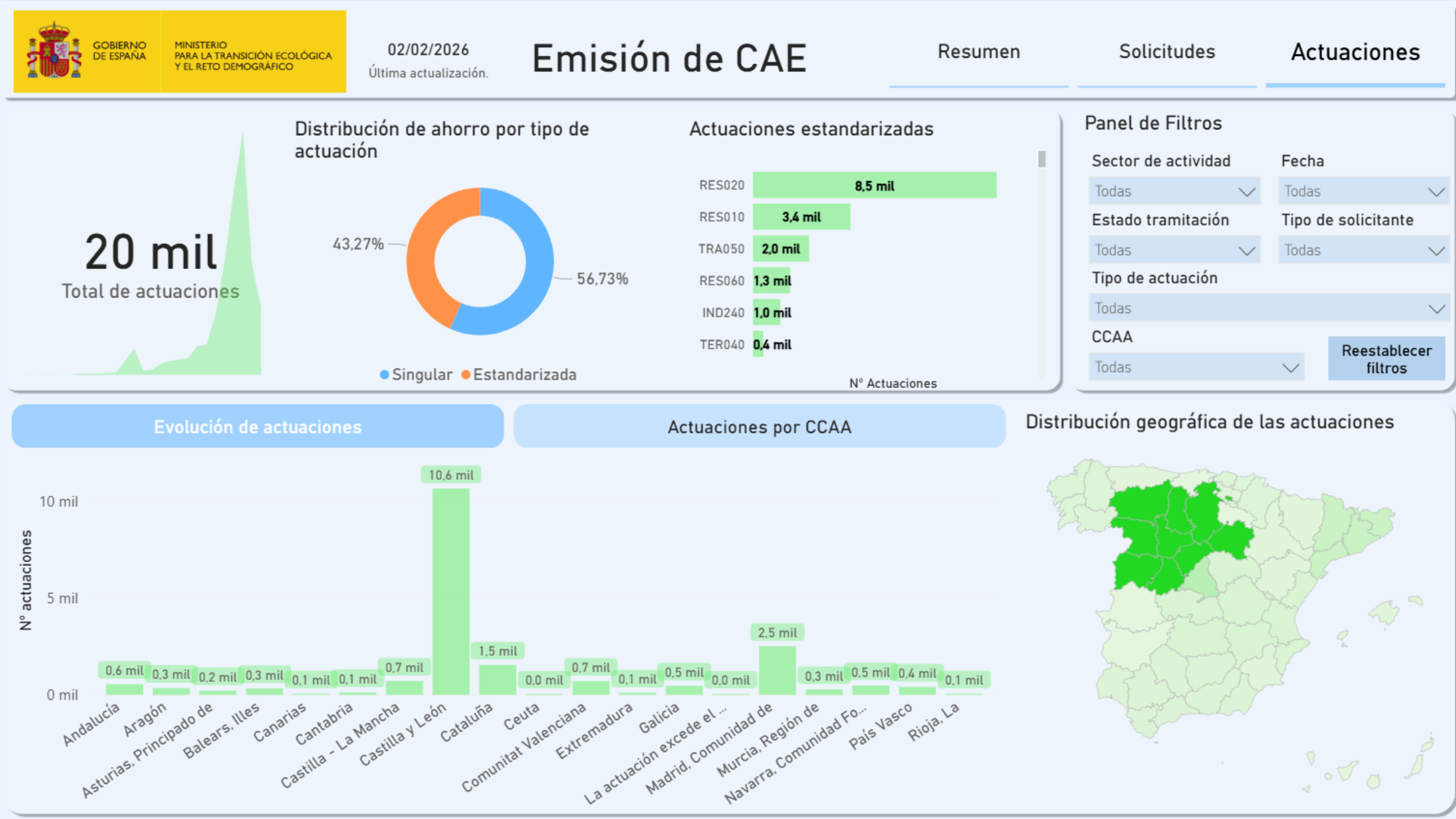Expand the Fecha filter dropdown

pos(1362,190)
